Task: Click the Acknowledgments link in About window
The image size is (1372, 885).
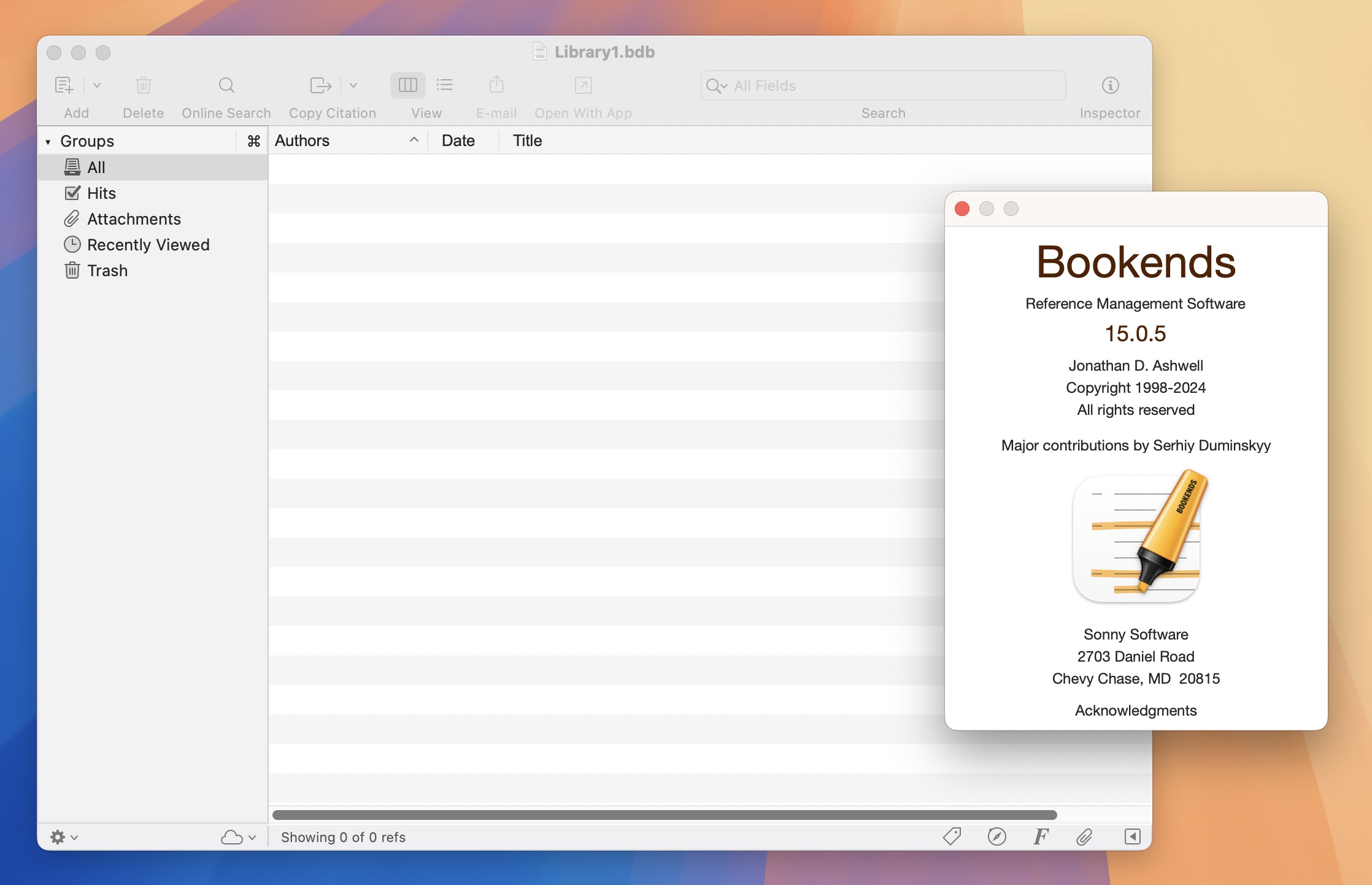Action: click(1136, 710)
